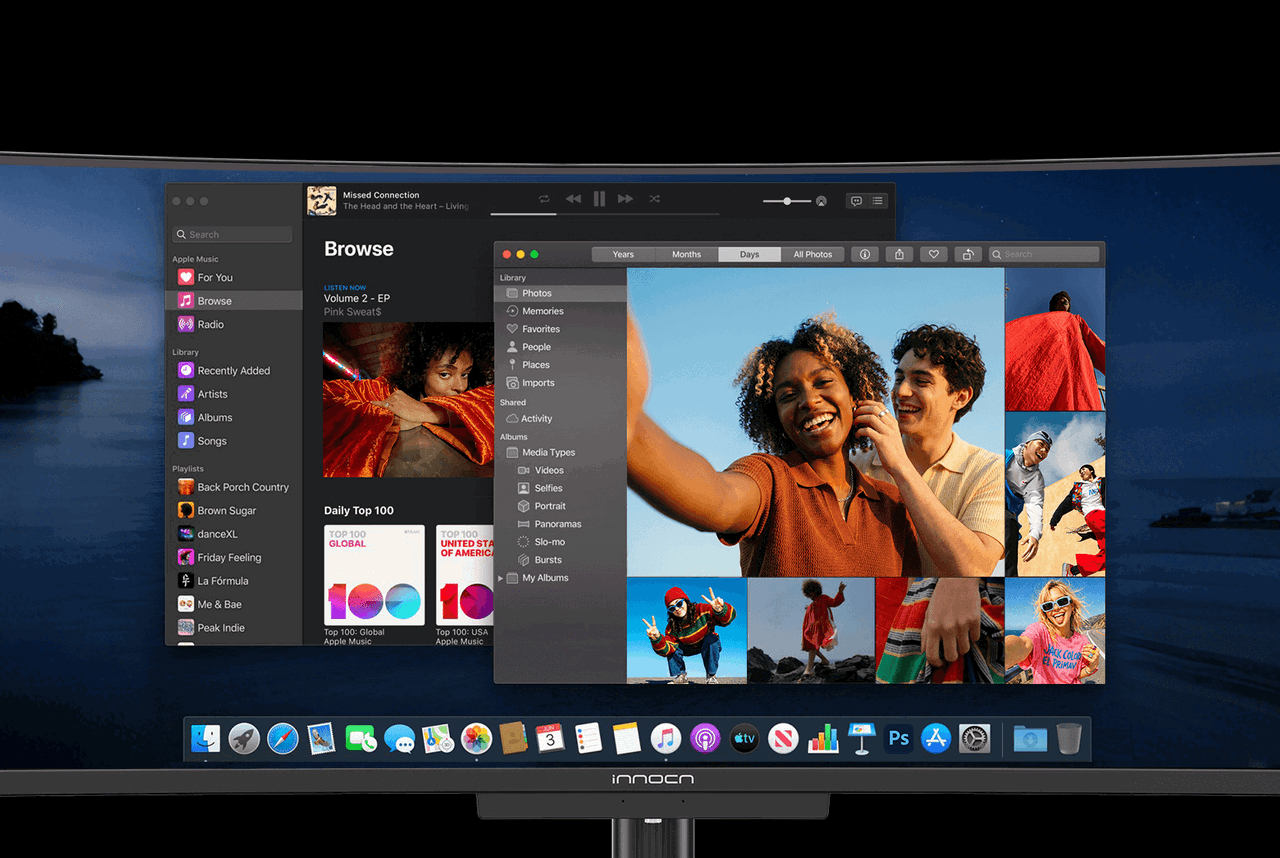Open the photo Info button
1280x858 pixels.
point(865,254)
